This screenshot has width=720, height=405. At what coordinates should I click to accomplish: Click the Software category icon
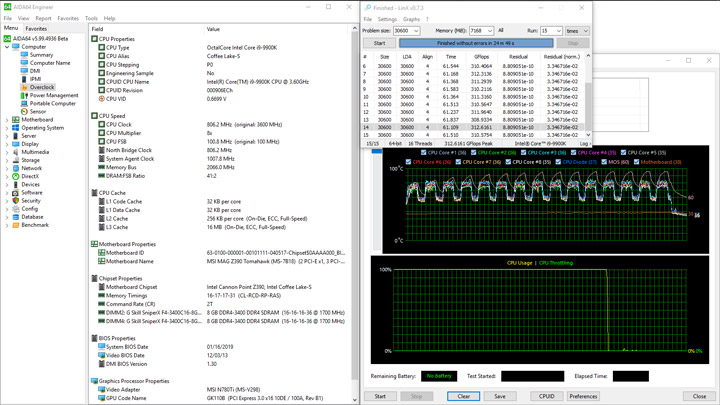[16, 193]
